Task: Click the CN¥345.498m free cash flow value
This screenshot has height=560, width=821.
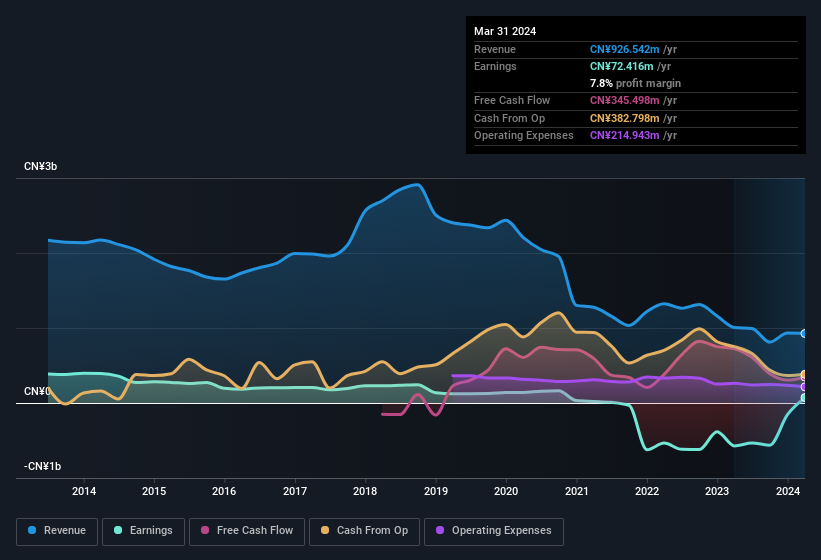Action: 624,100
